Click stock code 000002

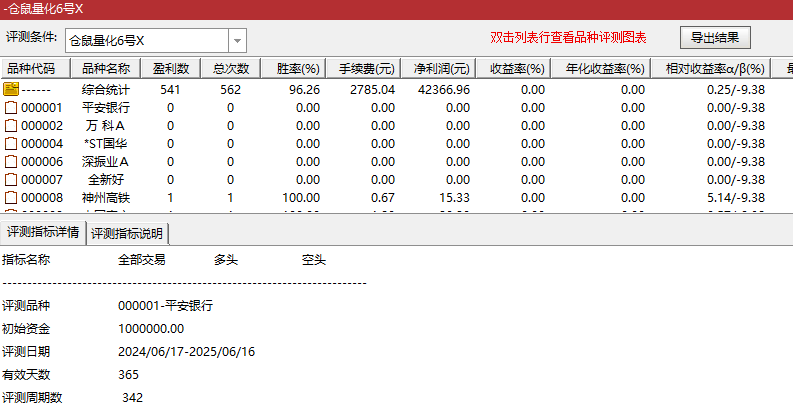click(42, 126)
